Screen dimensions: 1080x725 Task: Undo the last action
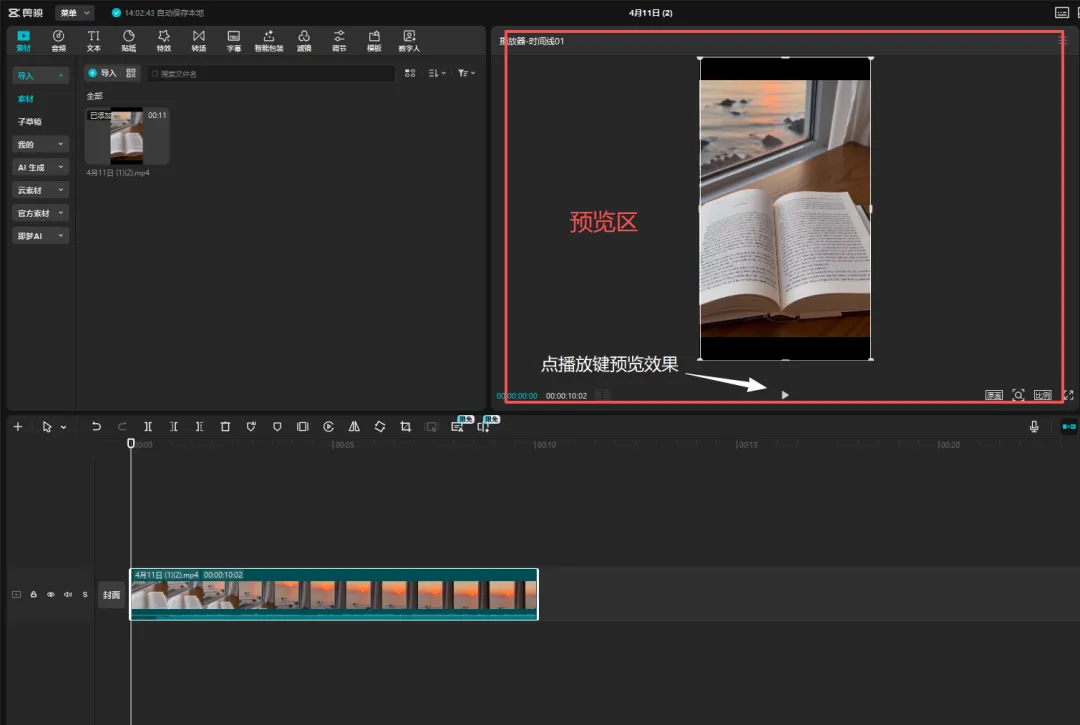click(96, 427)
